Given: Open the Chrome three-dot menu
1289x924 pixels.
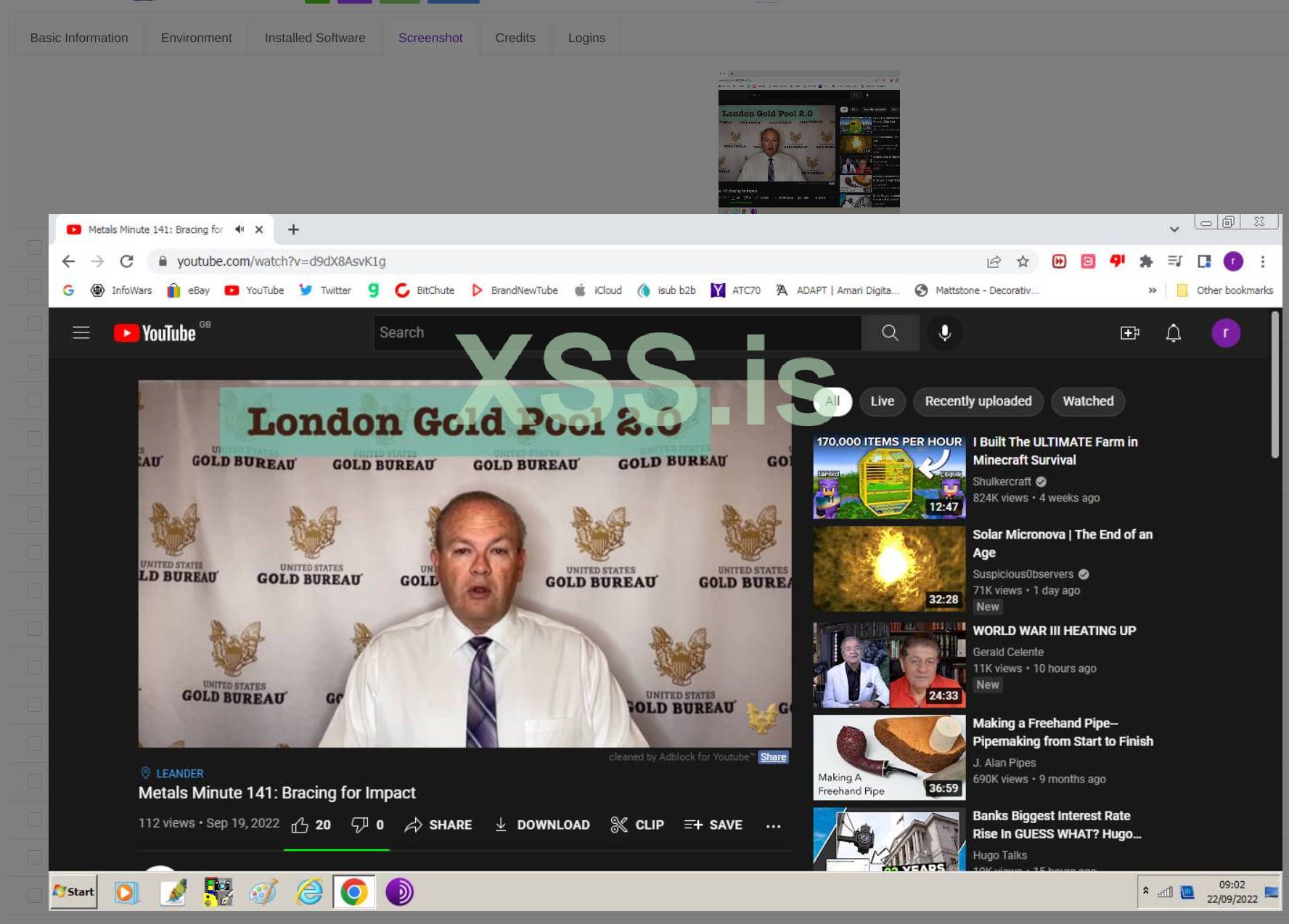Looking at the screenshot, I should (x=1263, y=261).
